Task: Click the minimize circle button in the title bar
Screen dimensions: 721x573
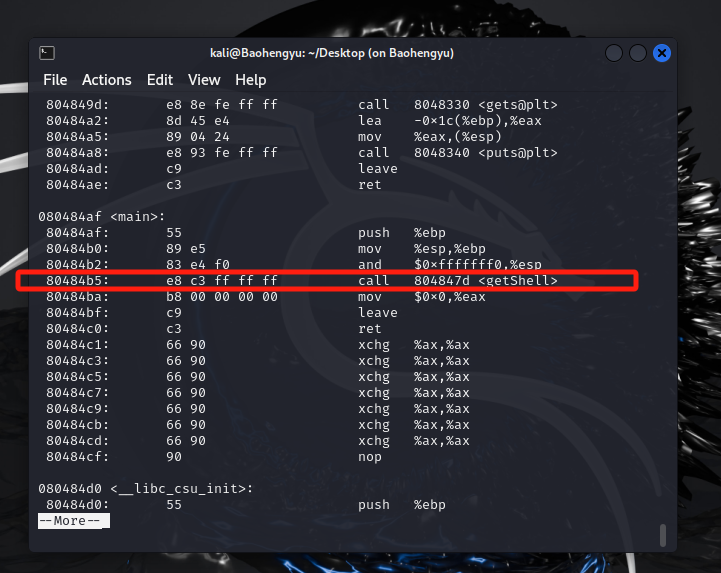Action: (x=614, y=53)
